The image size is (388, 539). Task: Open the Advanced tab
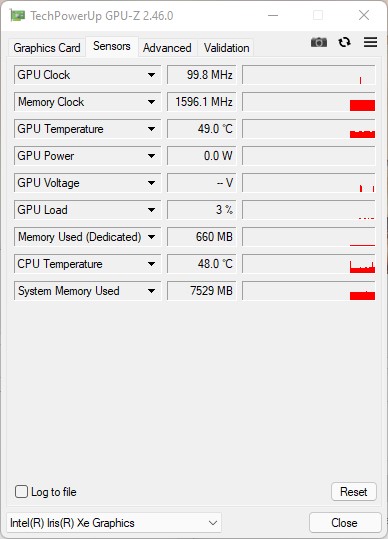167,48
